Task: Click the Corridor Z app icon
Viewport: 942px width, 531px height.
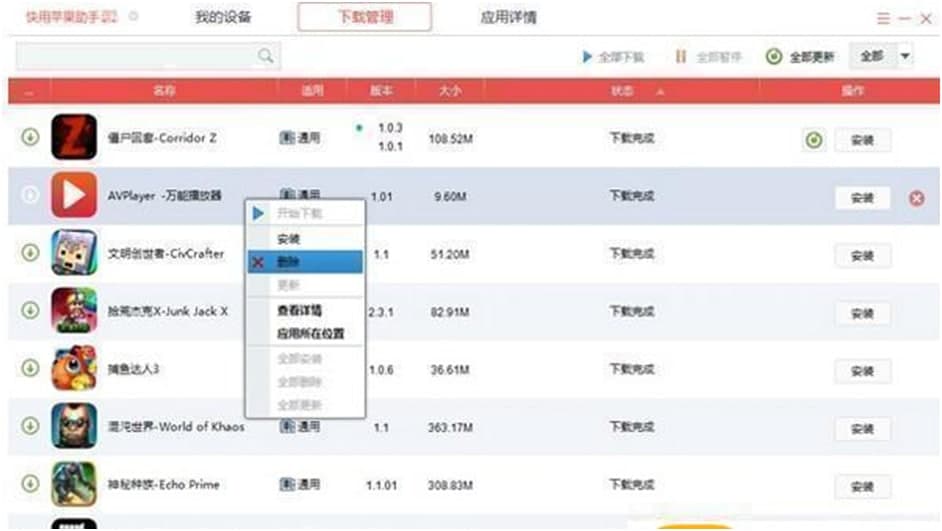Action: tap(74, 137)
